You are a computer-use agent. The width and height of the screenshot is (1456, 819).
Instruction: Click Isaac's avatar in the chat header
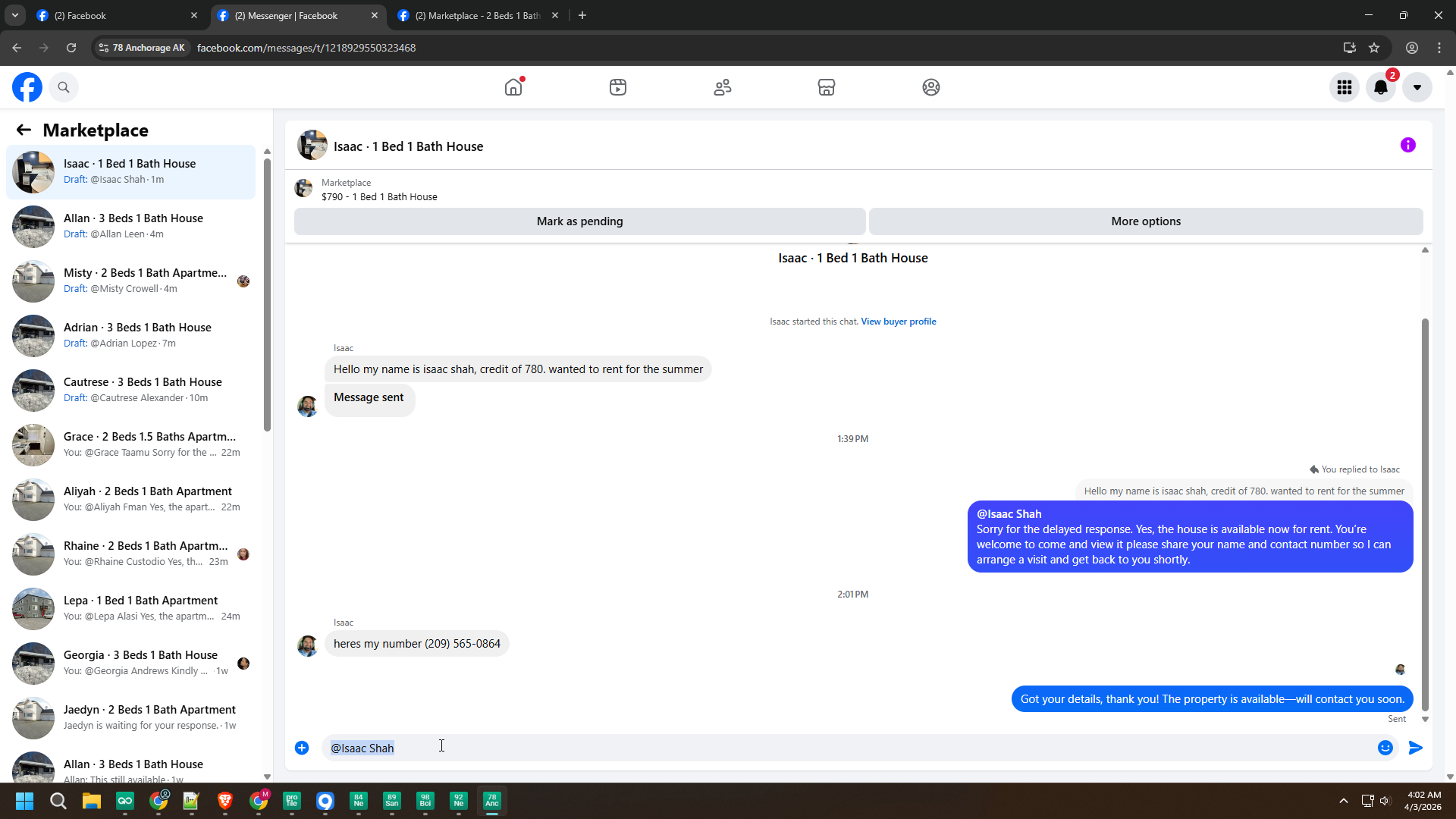point(312,146)
